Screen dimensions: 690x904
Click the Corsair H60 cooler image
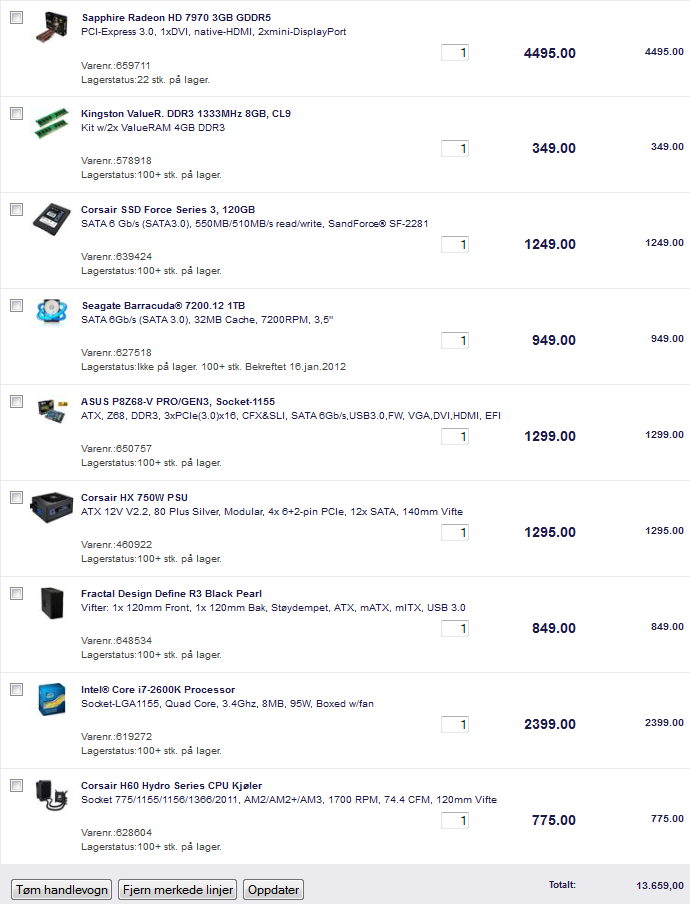[52, 794]
